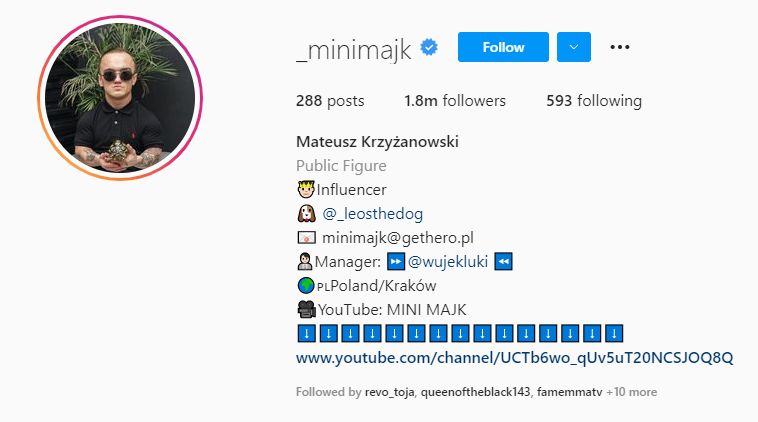Viewport: 758px width, 422px height.
Task: Open follower revo_toja's profile
Action: point(389,392)
